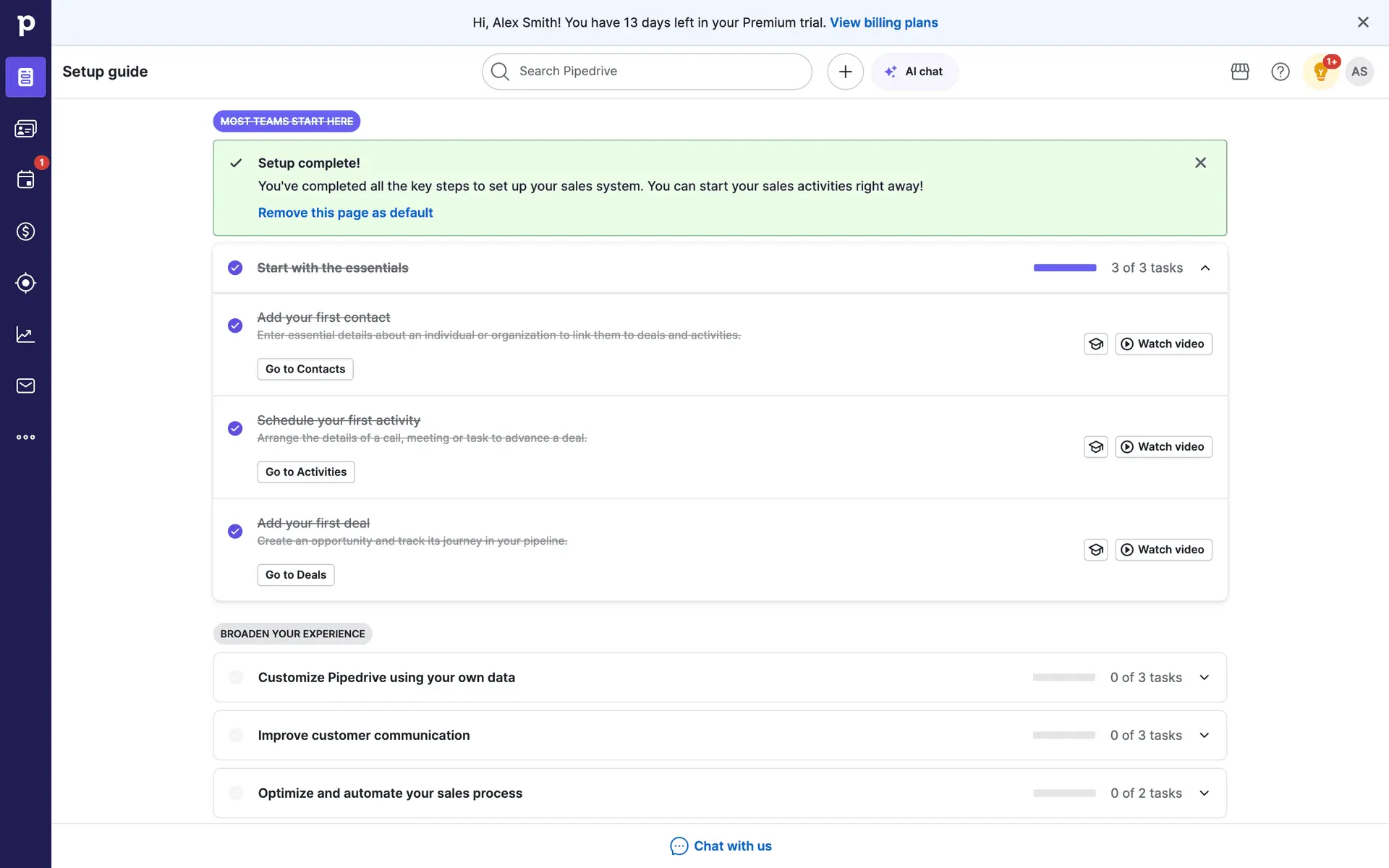The image size is (1389, 868).
Task: Open Mail envelope icon in sidebar
Action: pyautogui.click(x=25, y=386)
